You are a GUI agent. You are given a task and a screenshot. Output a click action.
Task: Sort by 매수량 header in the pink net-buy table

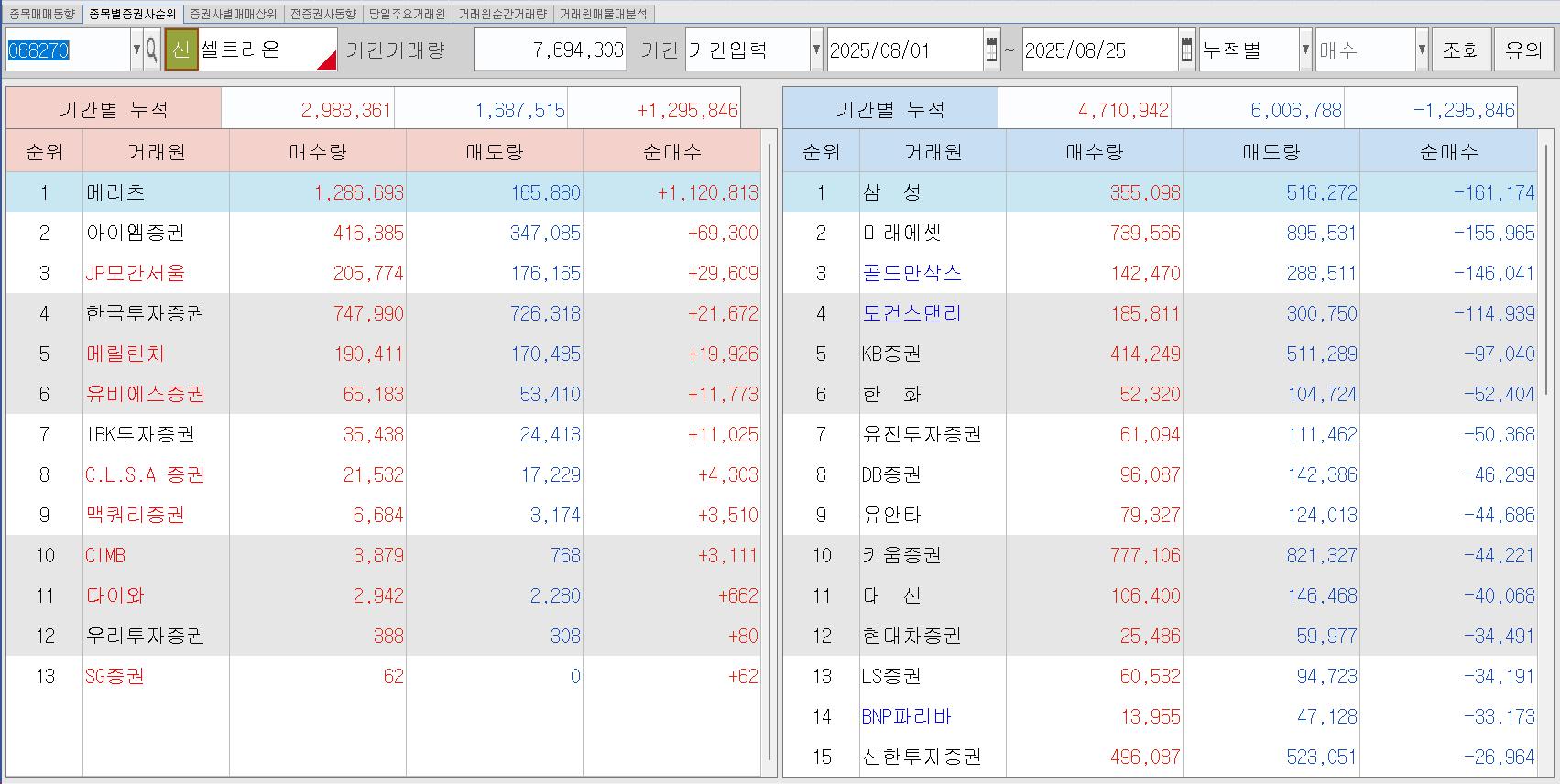[x=318, y=152]
